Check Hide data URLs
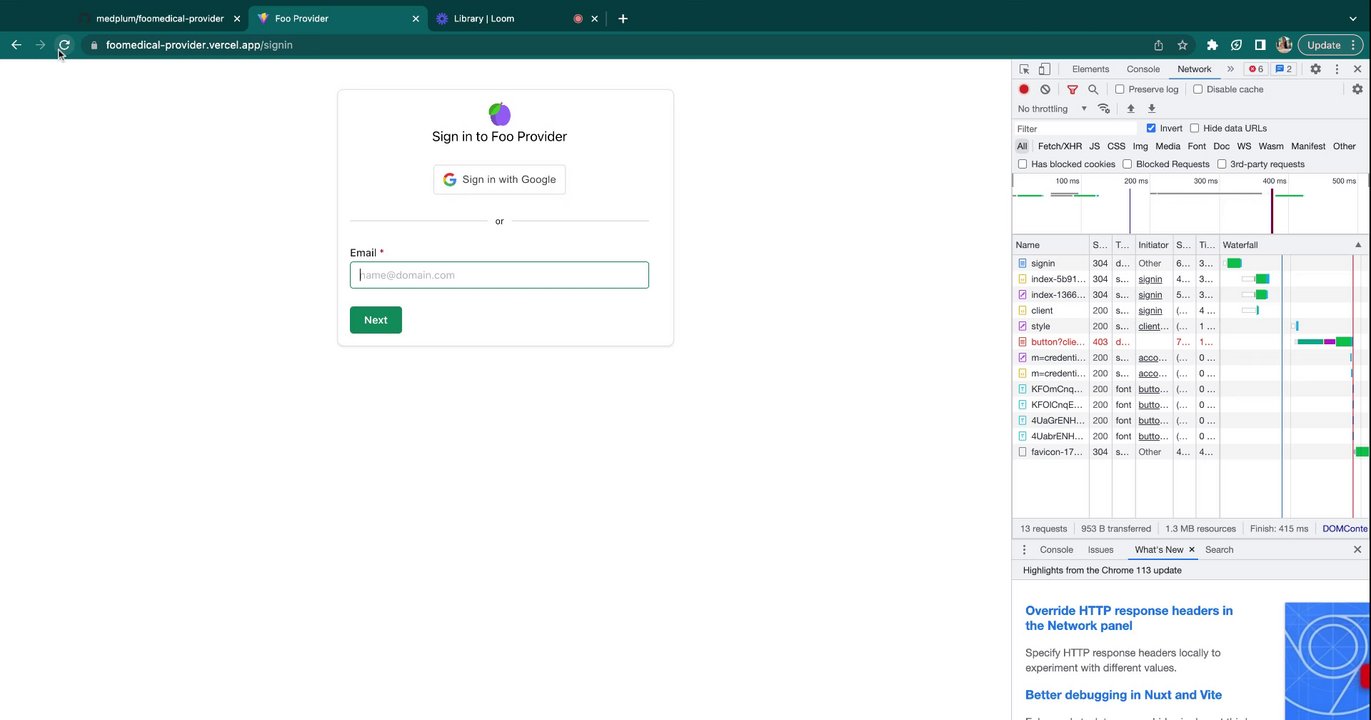Screen dimensions: 1371x720 pyautogui.click(x=1194, y=128)
